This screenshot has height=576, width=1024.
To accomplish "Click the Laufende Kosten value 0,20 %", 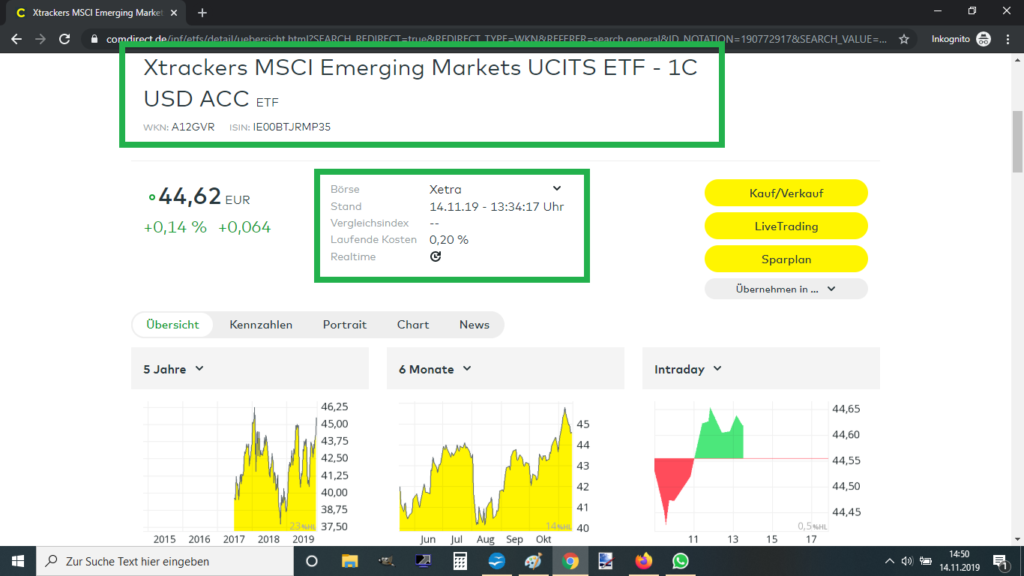I will pyautogui.click(x=449, y=240).
